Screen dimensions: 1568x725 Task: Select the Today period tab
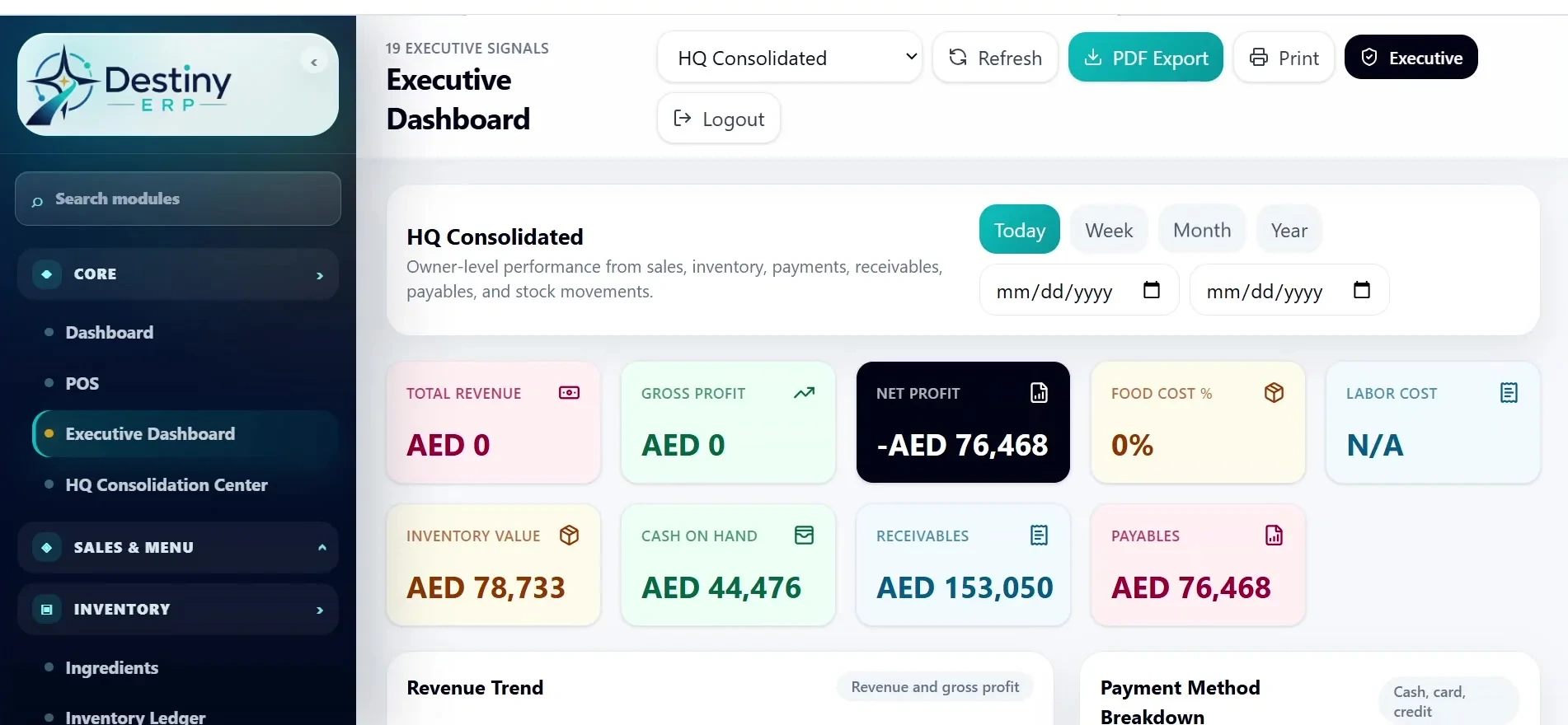[1020, 230]
